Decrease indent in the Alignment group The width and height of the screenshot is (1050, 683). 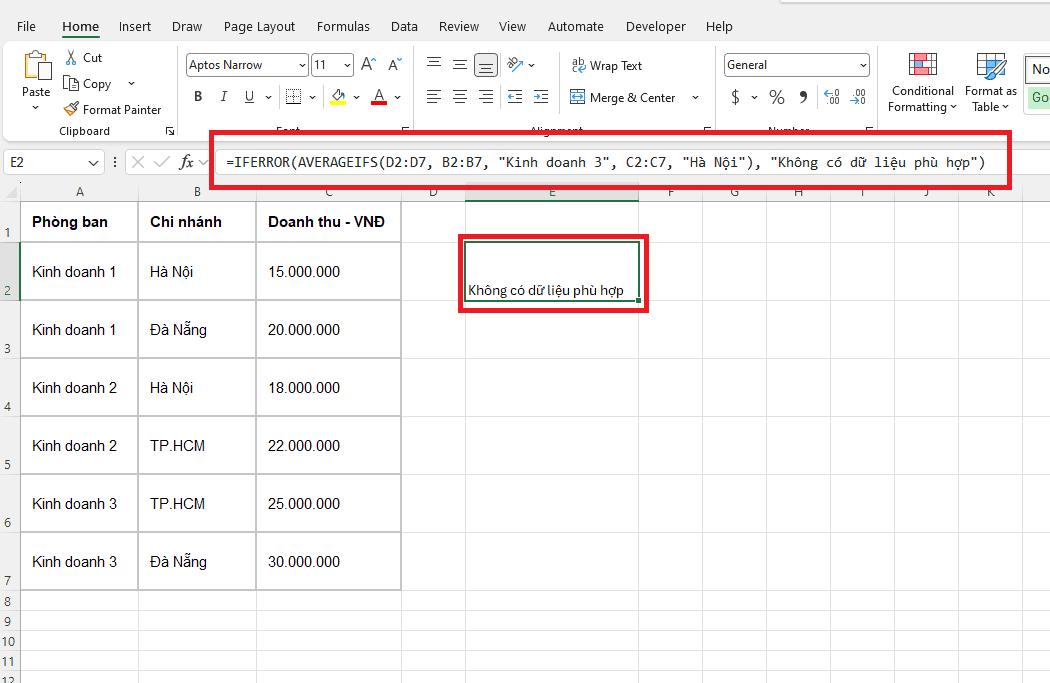coord(515,97)
